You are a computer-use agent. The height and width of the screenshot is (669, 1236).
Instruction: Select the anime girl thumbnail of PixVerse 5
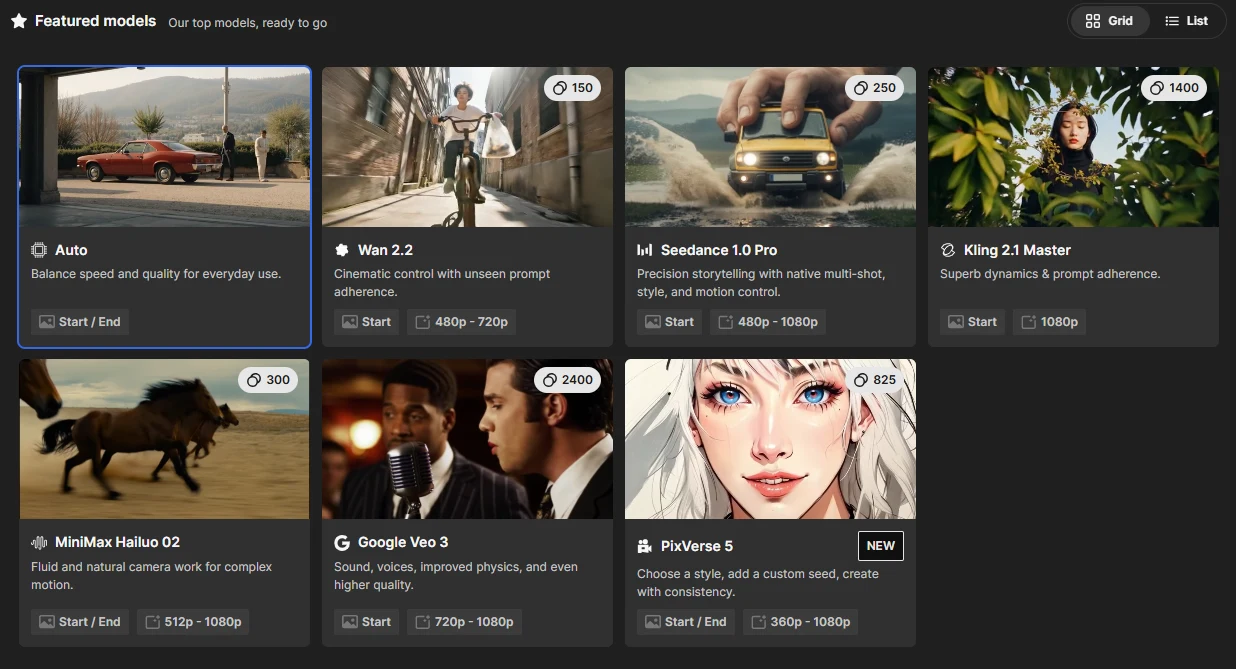click(770, 439)
